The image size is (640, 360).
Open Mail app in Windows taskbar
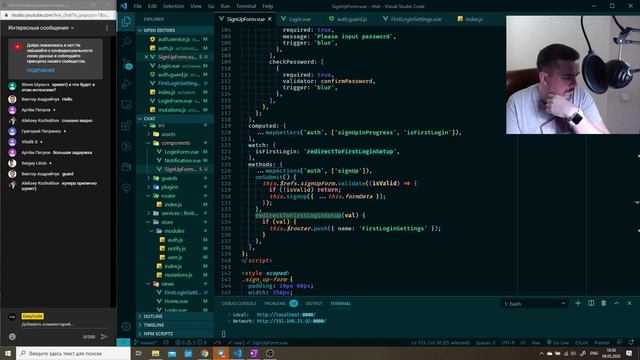point(172,353)
